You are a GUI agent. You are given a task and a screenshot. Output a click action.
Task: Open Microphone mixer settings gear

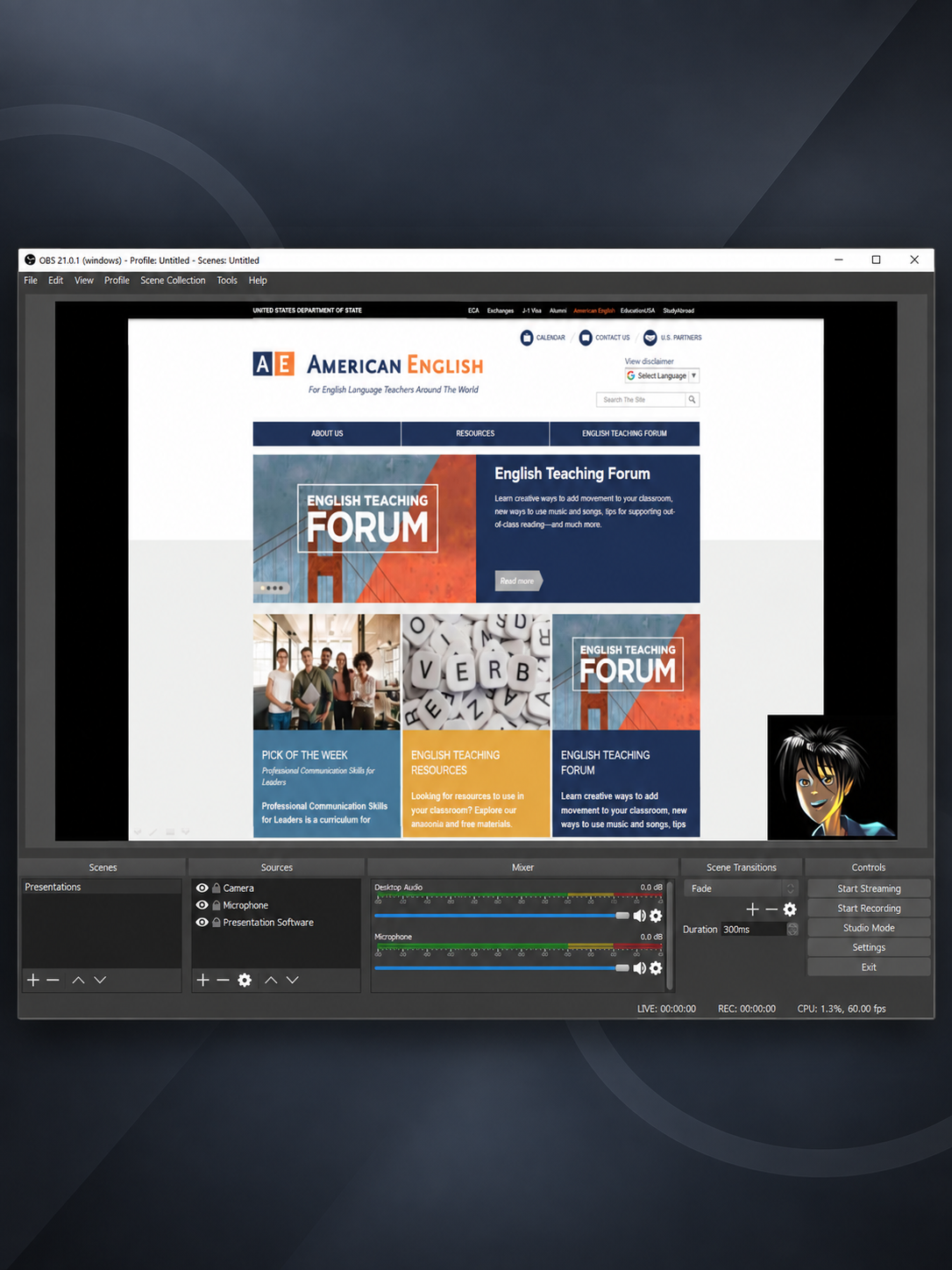pyautogui.click(x=656, y=968)
